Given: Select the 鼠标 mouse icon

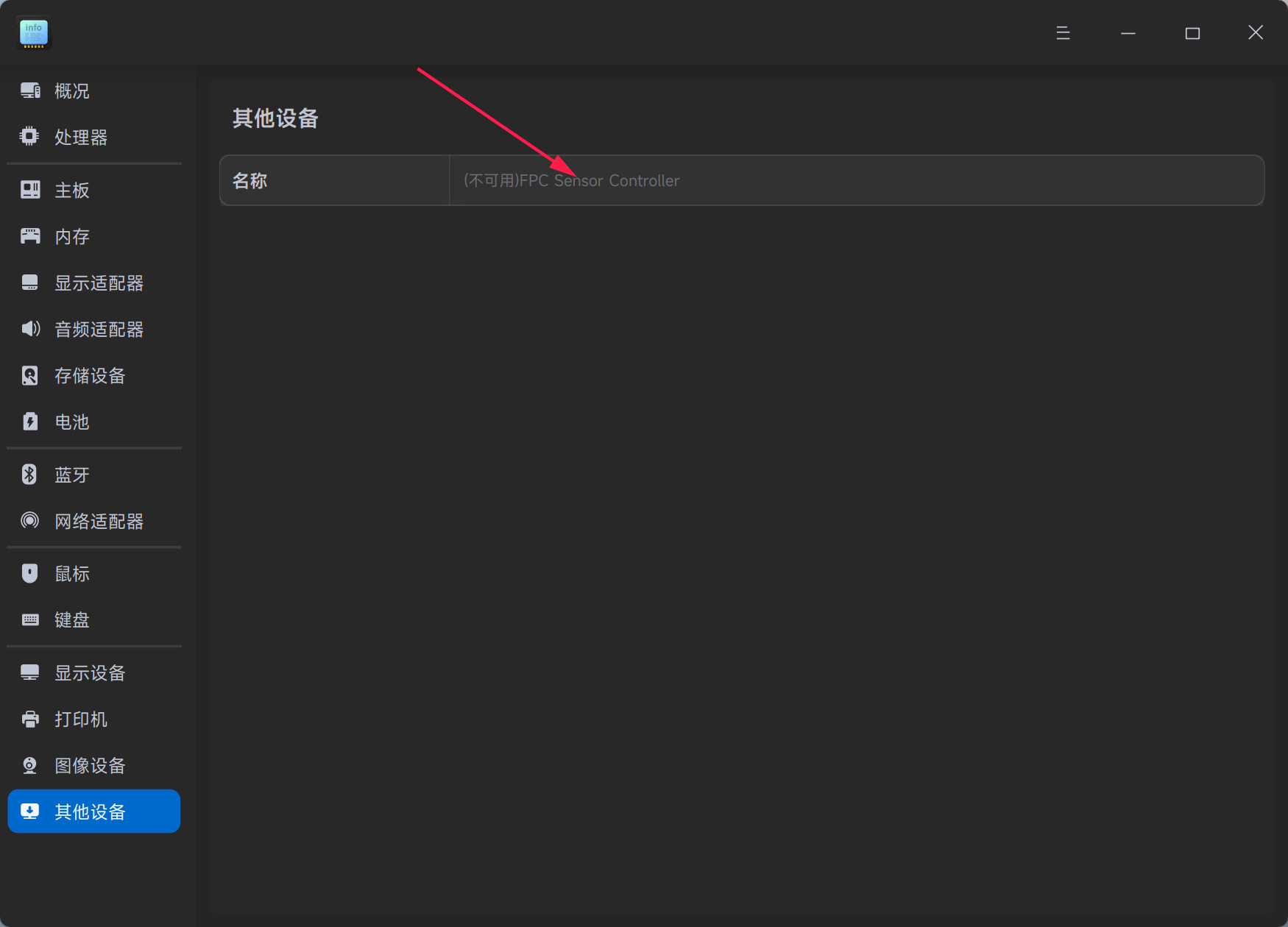Looking at the screenshot, I should tap(29, 573).
